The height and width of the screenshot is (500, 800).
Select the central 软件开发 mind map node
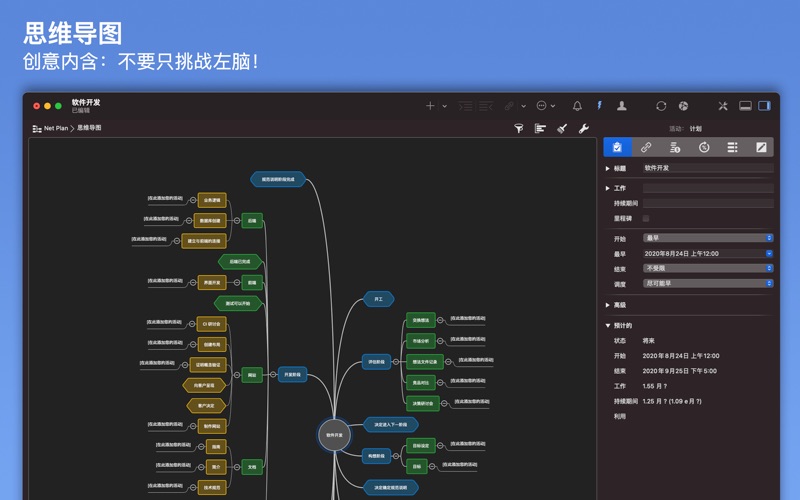pos(334,435)
